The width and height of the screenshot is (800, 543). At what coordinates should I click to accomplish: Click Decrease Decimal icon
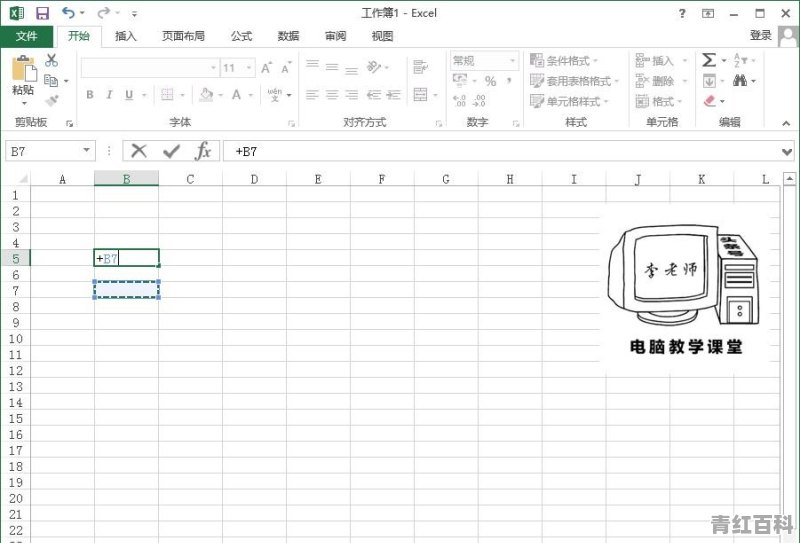click(479, 101)
